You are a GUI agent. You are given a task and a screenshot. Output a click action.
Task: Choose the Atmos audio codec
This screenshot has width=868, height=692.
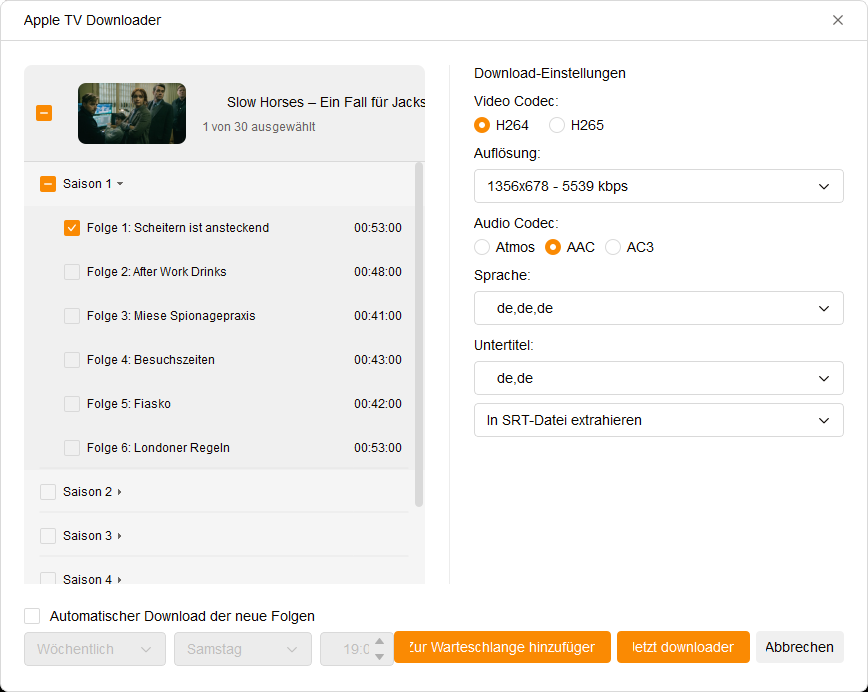pos(482,247)
